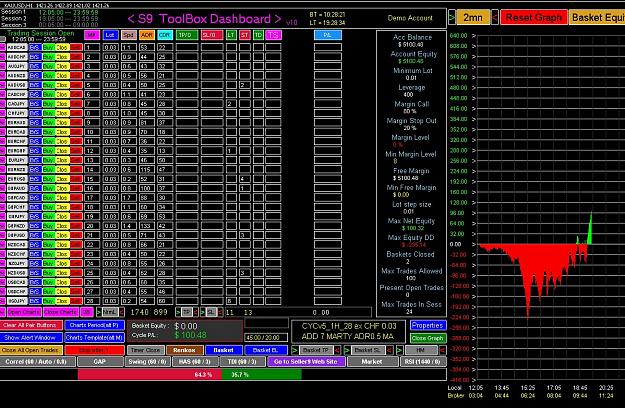This screenshot has height=408, width=625.
Task: Open the Go to Seller9 Web Site link
Action: (306, 362)
